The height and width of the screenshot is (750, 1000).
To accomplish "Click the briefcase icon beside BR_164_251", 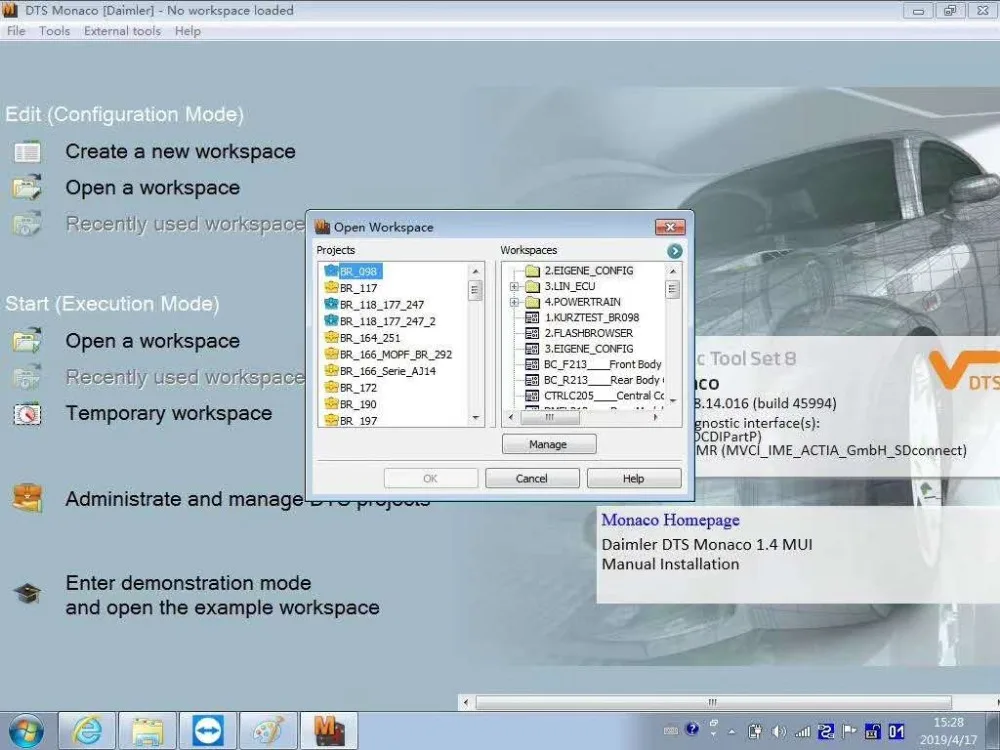I will pos(331,337).
